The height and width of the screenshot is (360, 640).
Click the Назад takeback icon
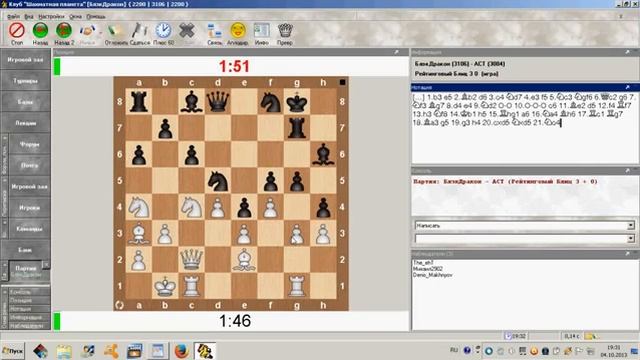[x=40, y=31]
